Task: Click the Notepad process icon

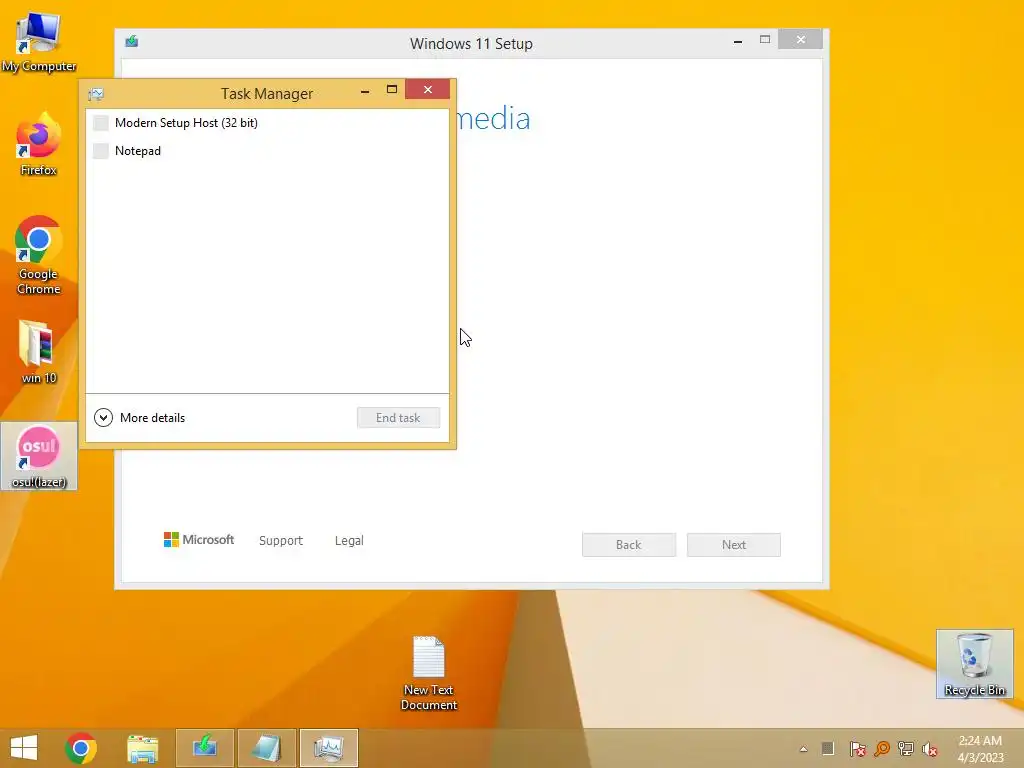Action: point(101,151)
